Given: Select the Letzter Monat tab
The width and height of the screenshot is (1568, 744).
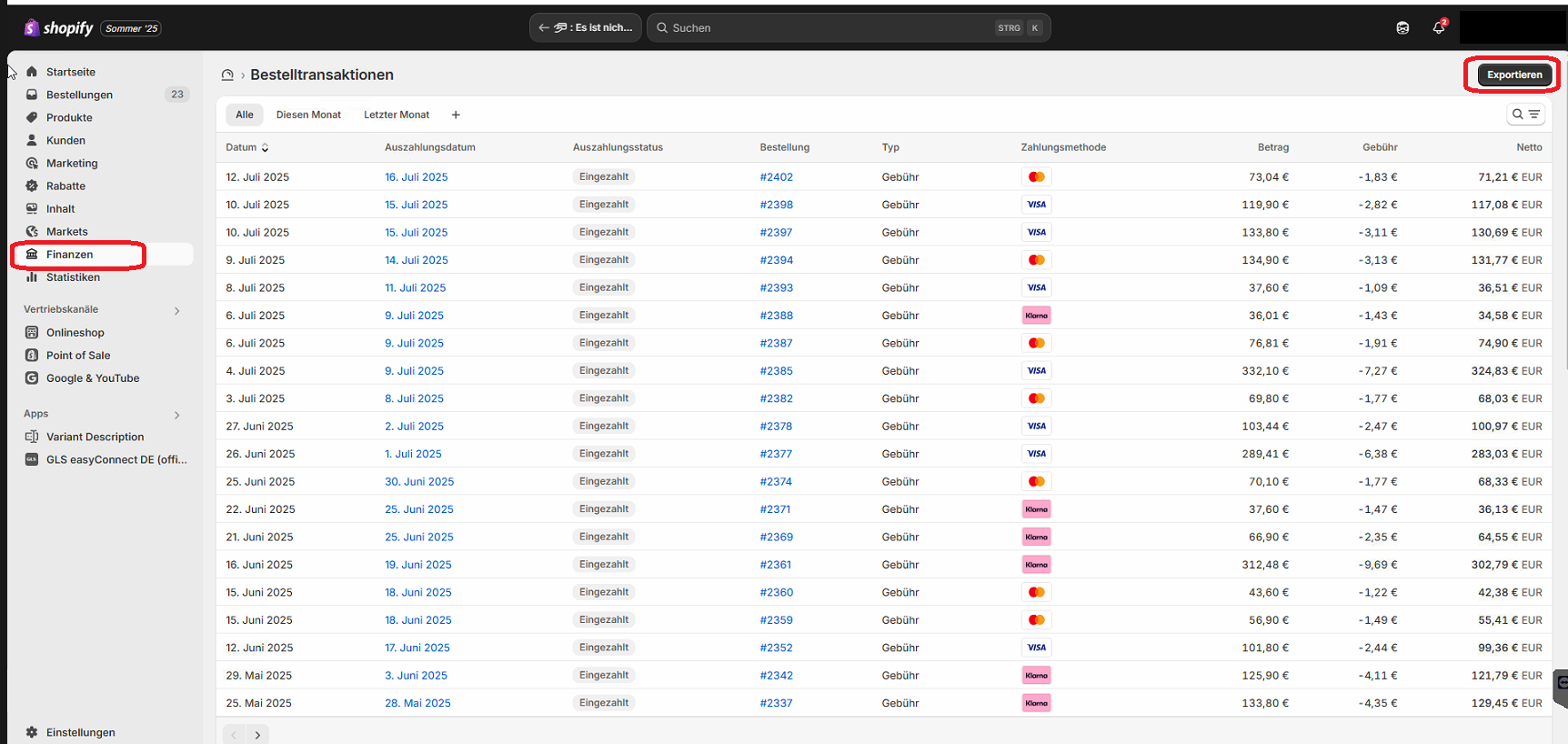Looking at the screenshot, I should (x=397, y=115).
